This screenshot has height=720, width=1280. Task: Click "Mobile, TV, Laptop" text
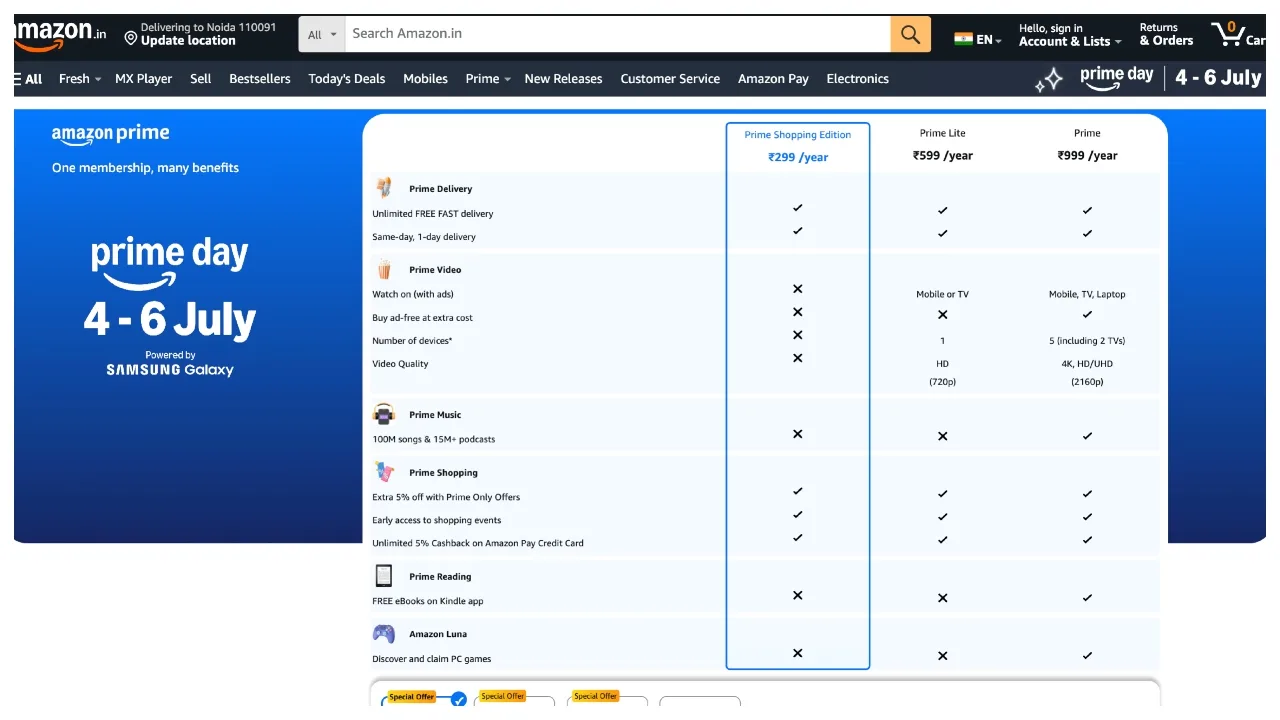tap(1087, 295)
